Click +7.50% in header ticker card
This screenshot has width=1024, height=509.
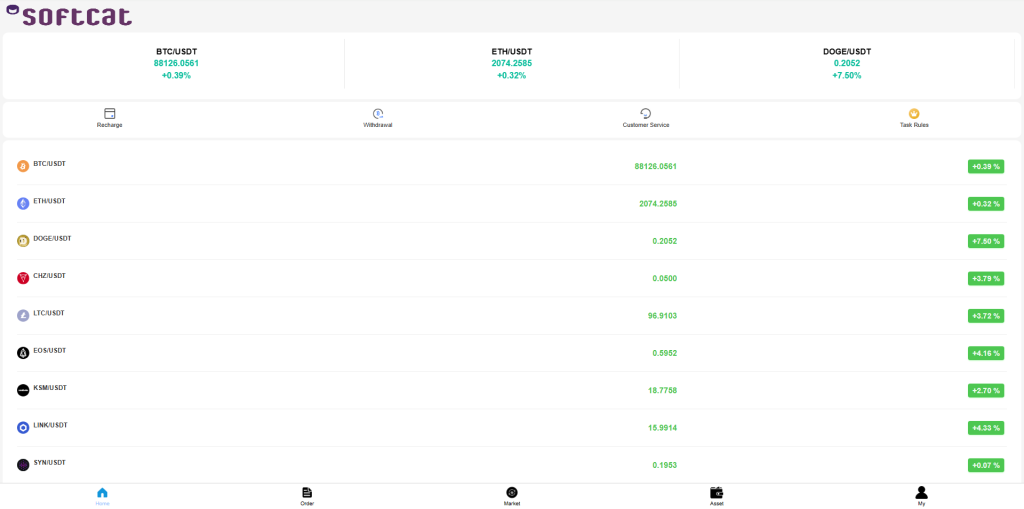[x=847, y=76]
